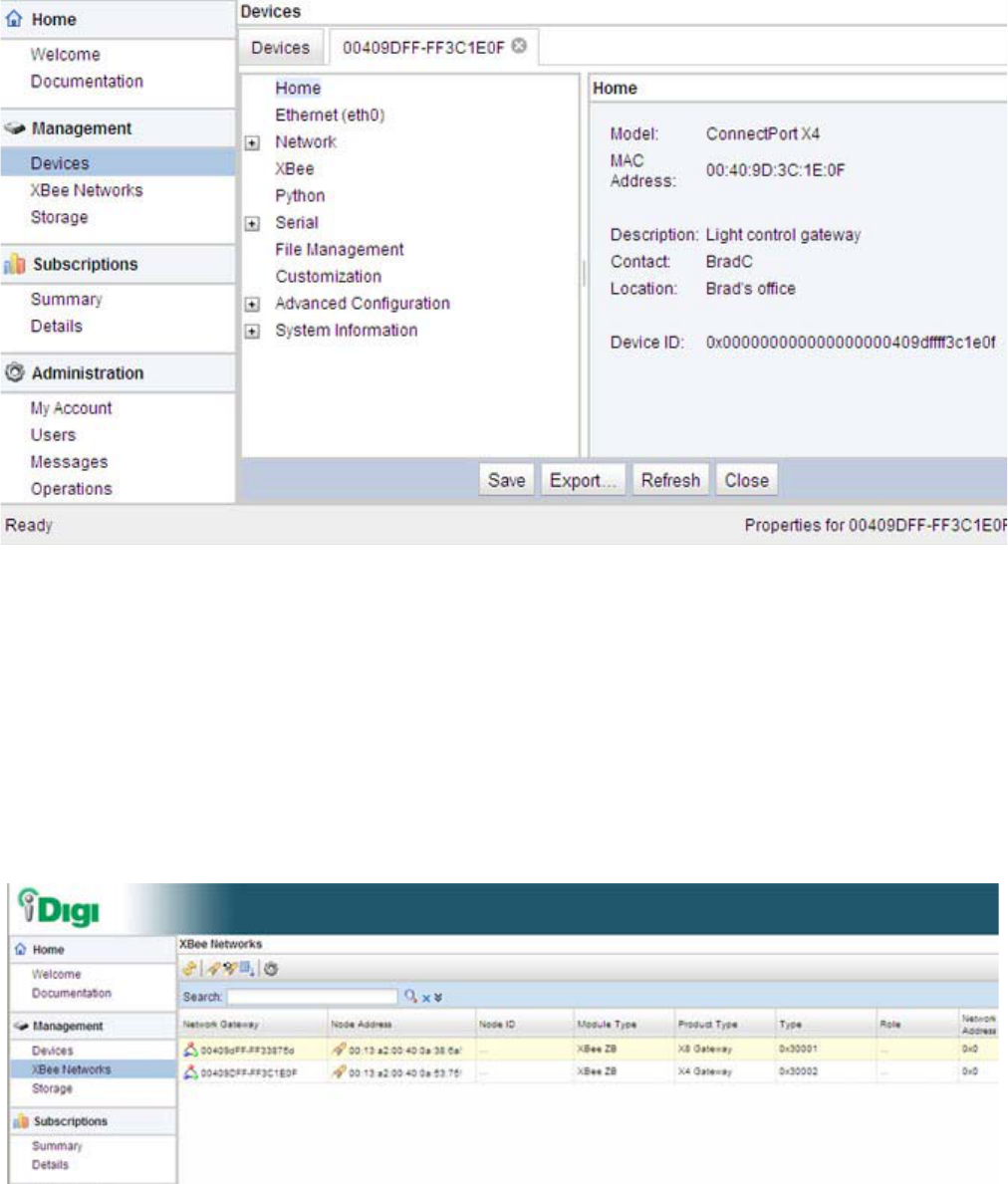1008x1184 pixels.
Task: Click the '0x30001' type cell
Action: point(798,1049)
